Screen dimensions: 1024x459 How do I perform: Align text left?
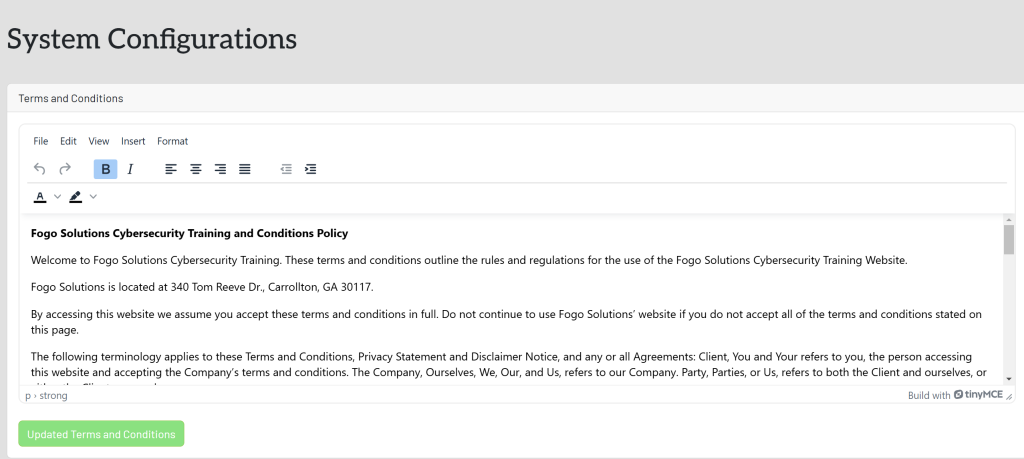point(171,169)
